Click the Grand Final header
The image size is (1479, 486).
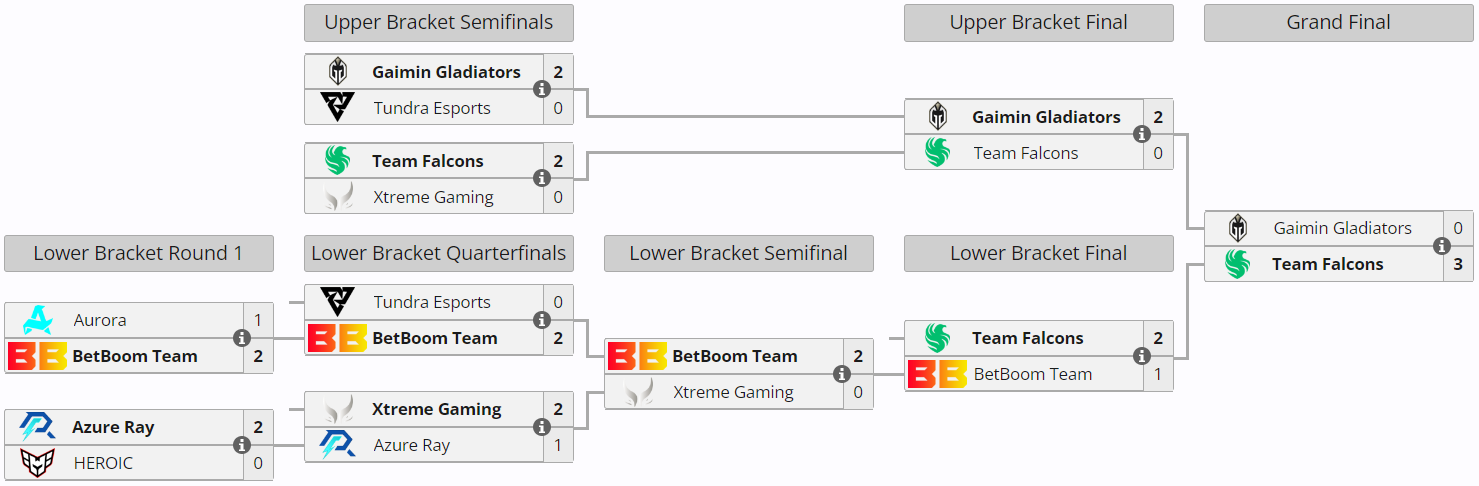point(1338,22)
